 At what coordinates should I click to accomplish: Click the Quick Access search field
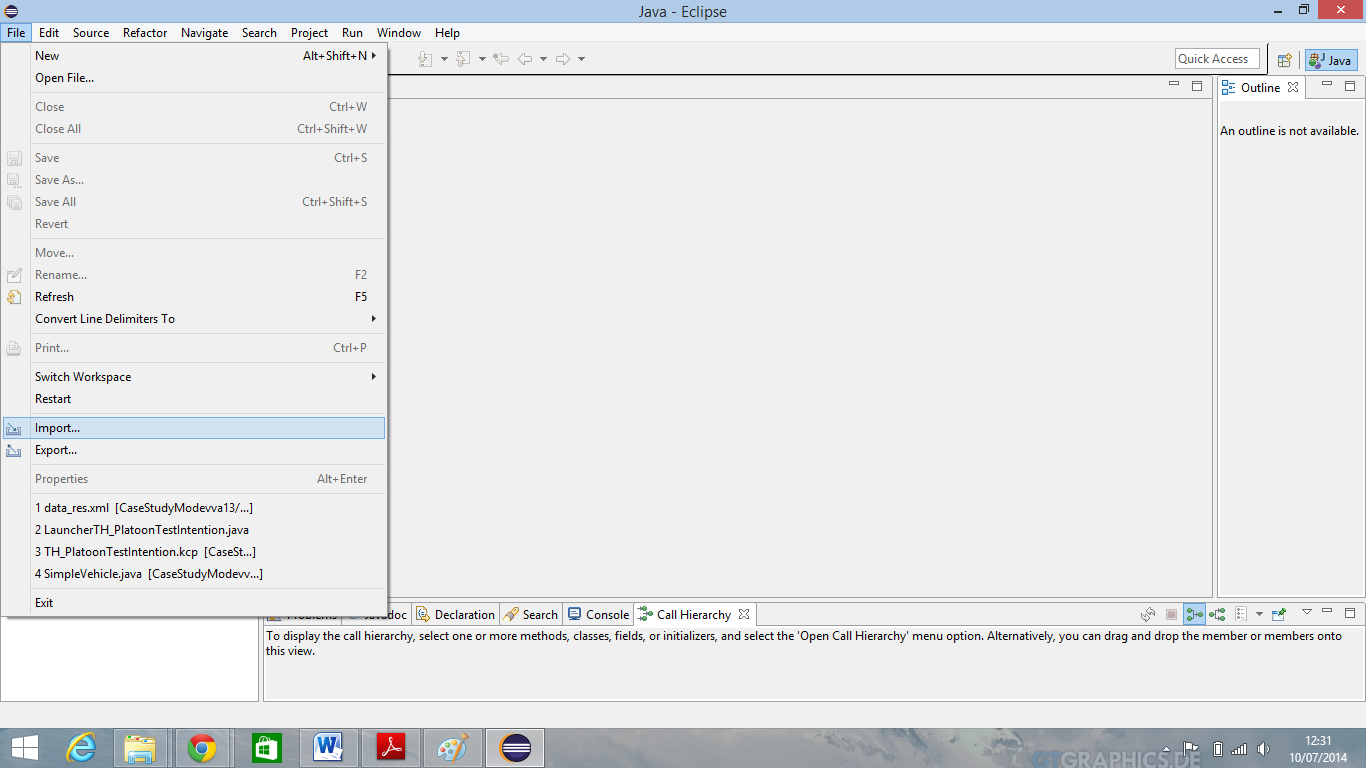click(x=1216, y=59)
